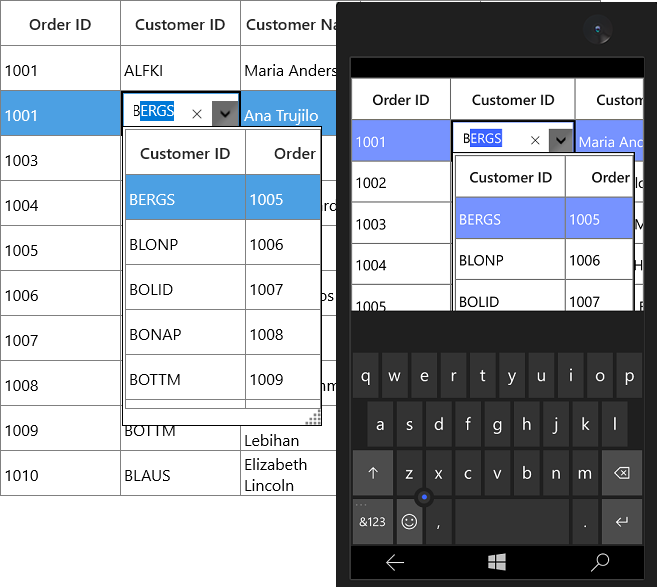Tap the Enter return key
The height and width of the screenshot is (587, 657).
(622, 521)
